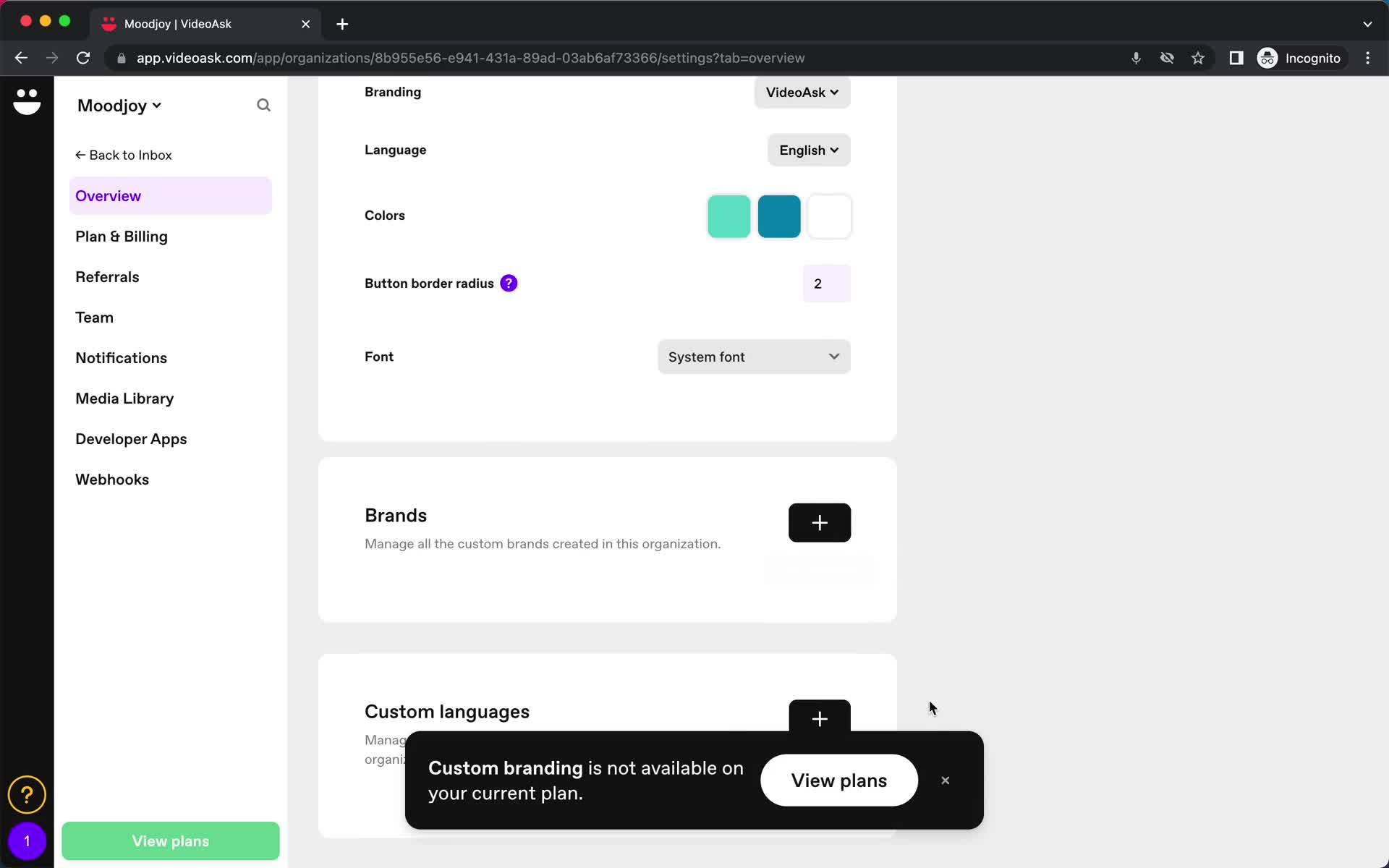Click the Referrals sidebar link
The height and width of the screenshot is (868, 1389).
pos(107,277)
